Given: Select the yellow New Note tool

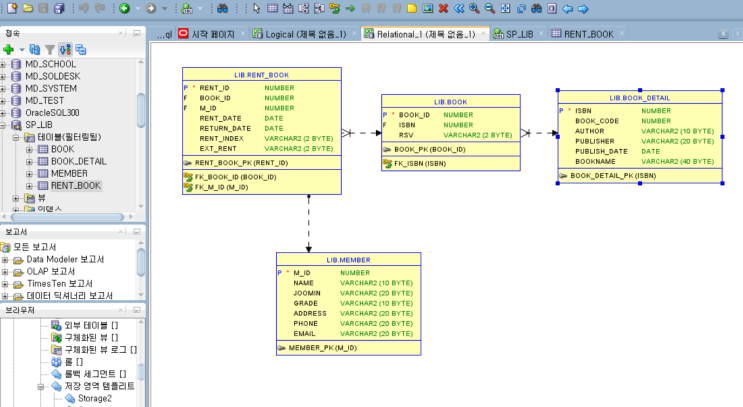Looking at the screenshot, I should 412,8.
